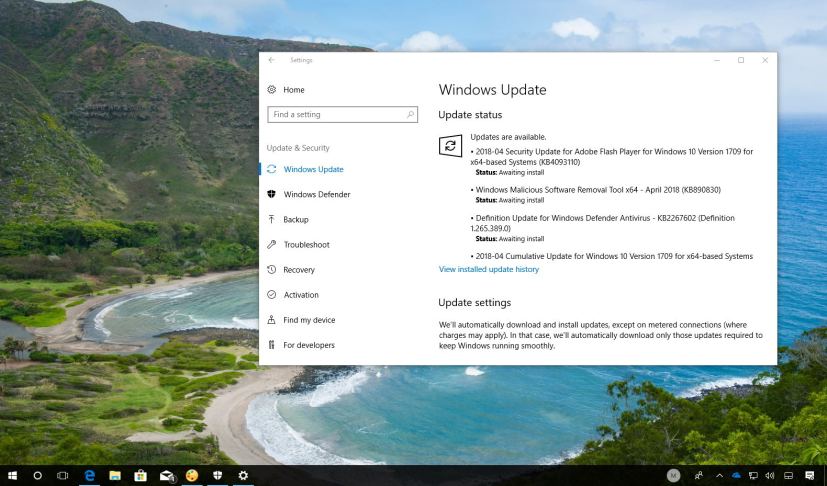Open File Explorer from taskbar
The image size is (827, 486).
115,475
